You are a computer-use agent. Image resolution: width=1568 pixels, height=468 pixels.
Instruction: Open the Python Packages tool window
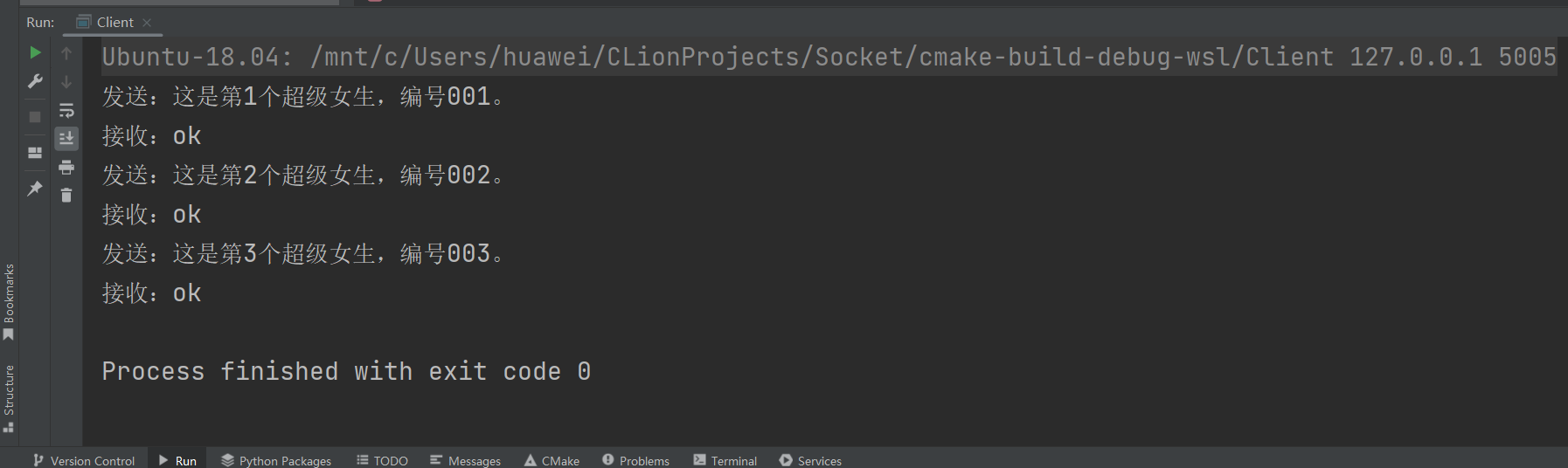tap(276, 460)
